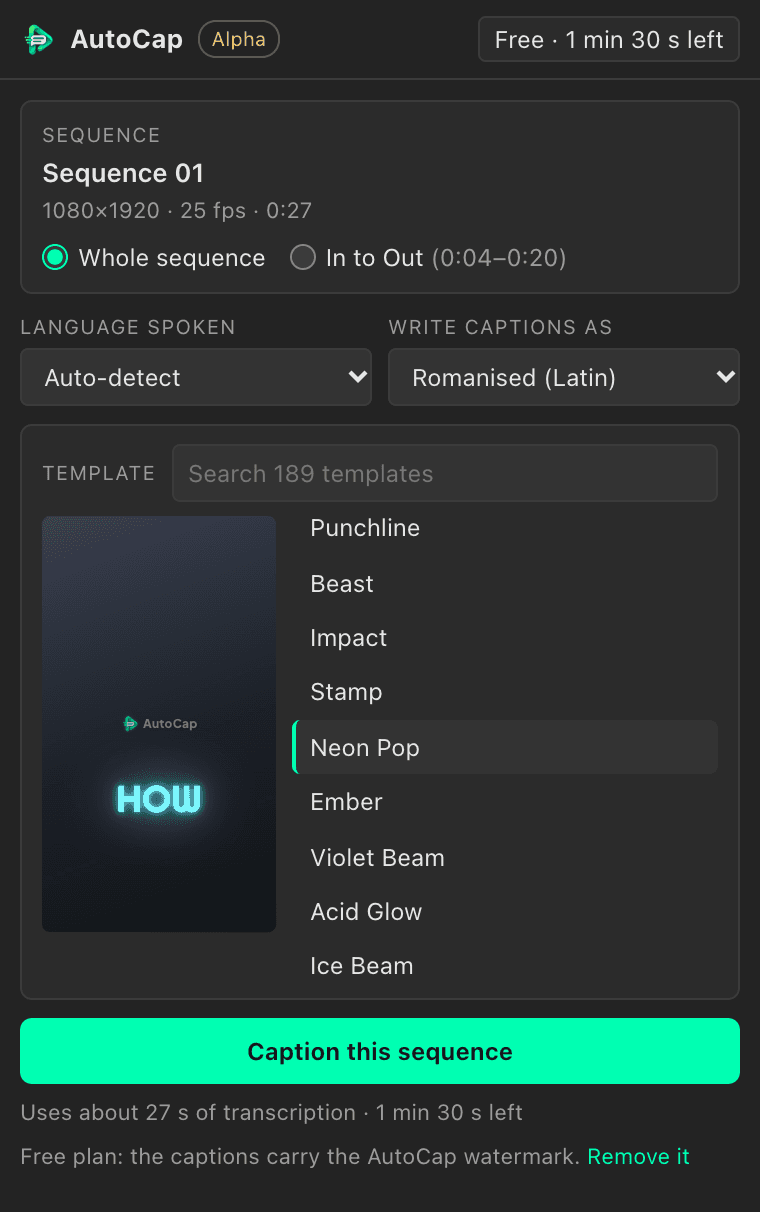
Task: Choose the Beast template
Action: (505, 584)
